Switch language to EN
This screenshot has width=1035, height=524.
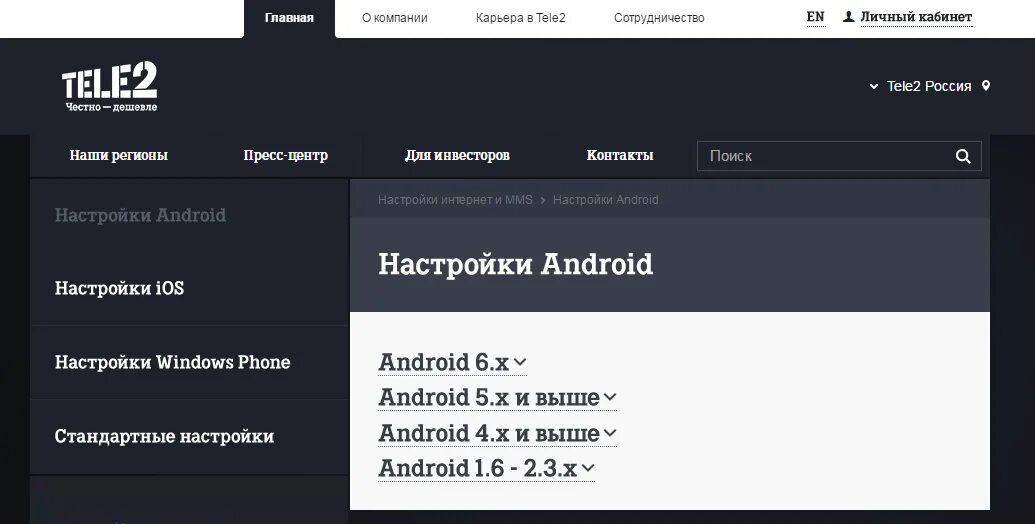[x=816, y=17]
